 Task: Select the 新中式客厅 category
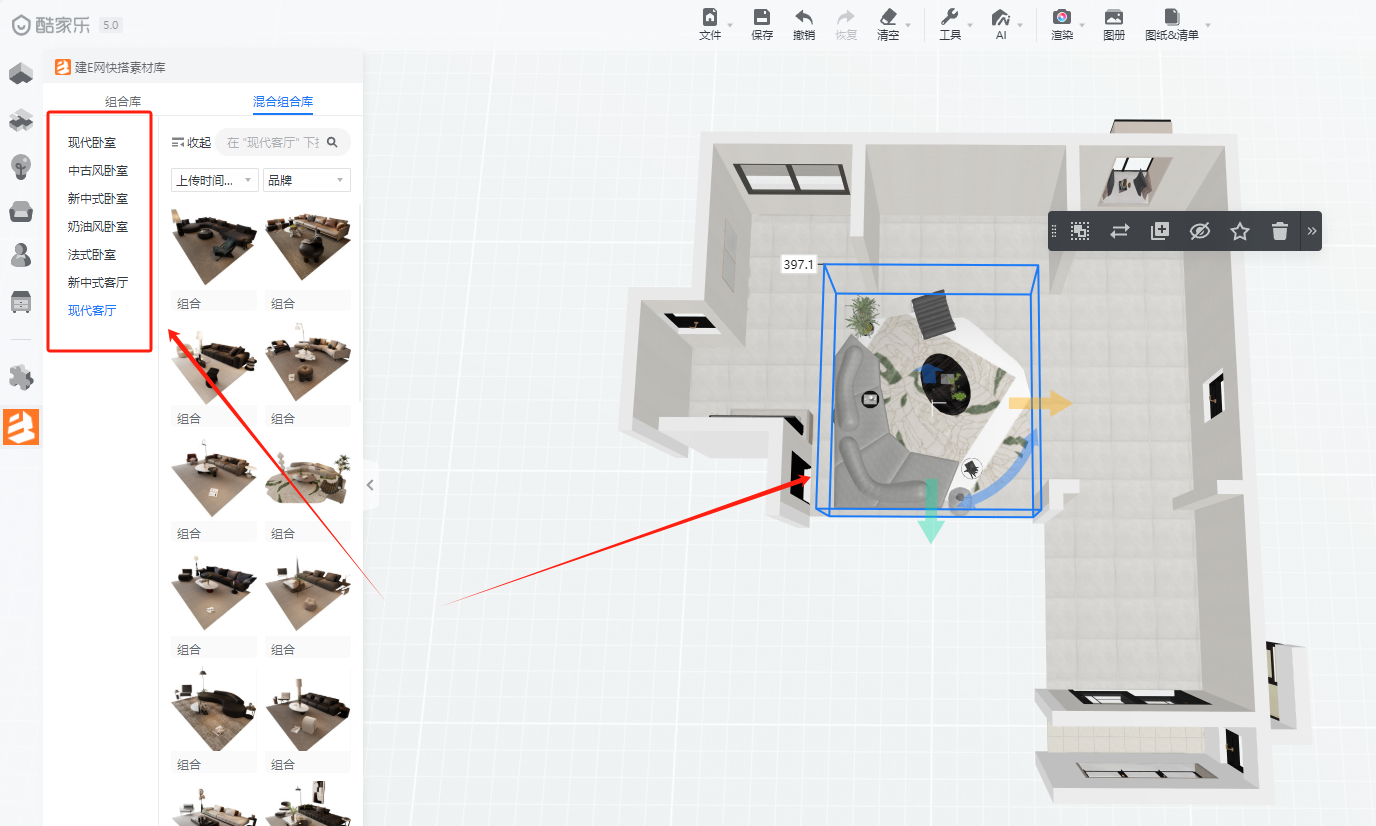[98, 283]
